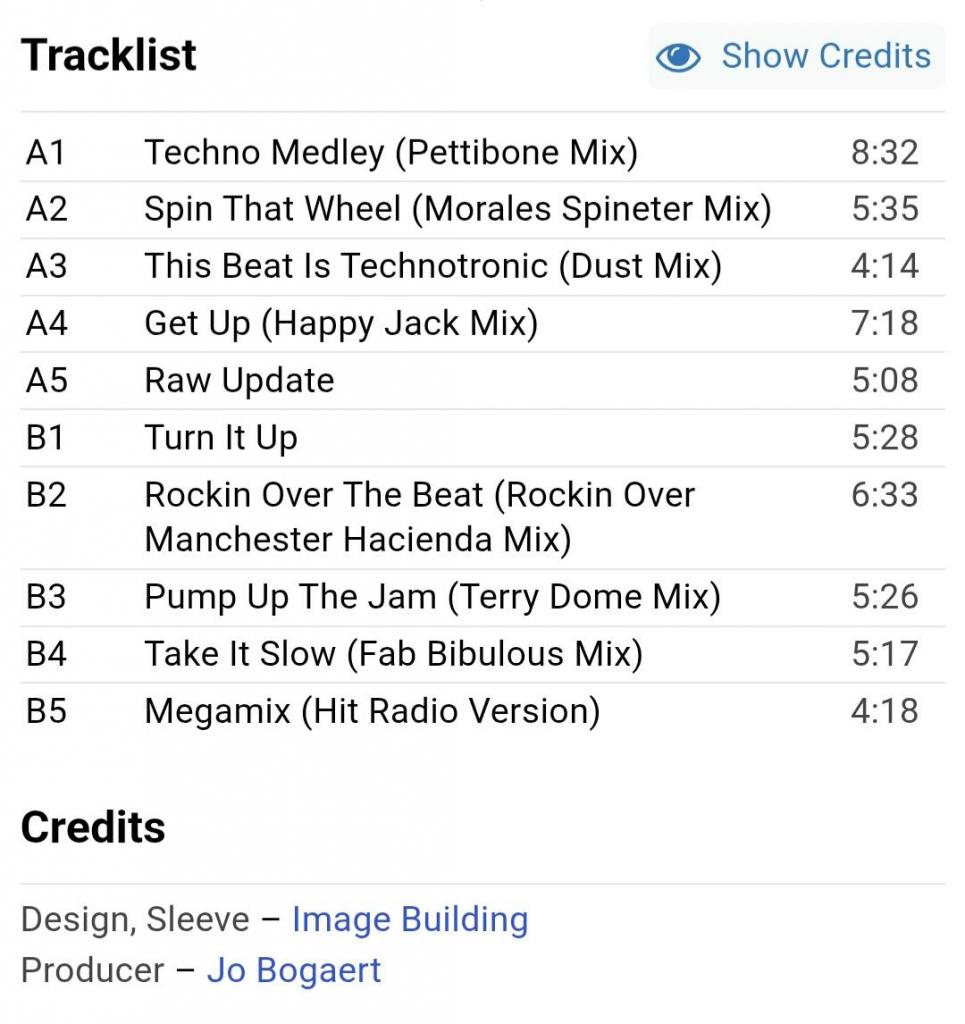Screen dimensions: 965x1024
Task: Click track This Beat Is Technotronic (Dust Mix)
Action: click(x=433, y=267)
